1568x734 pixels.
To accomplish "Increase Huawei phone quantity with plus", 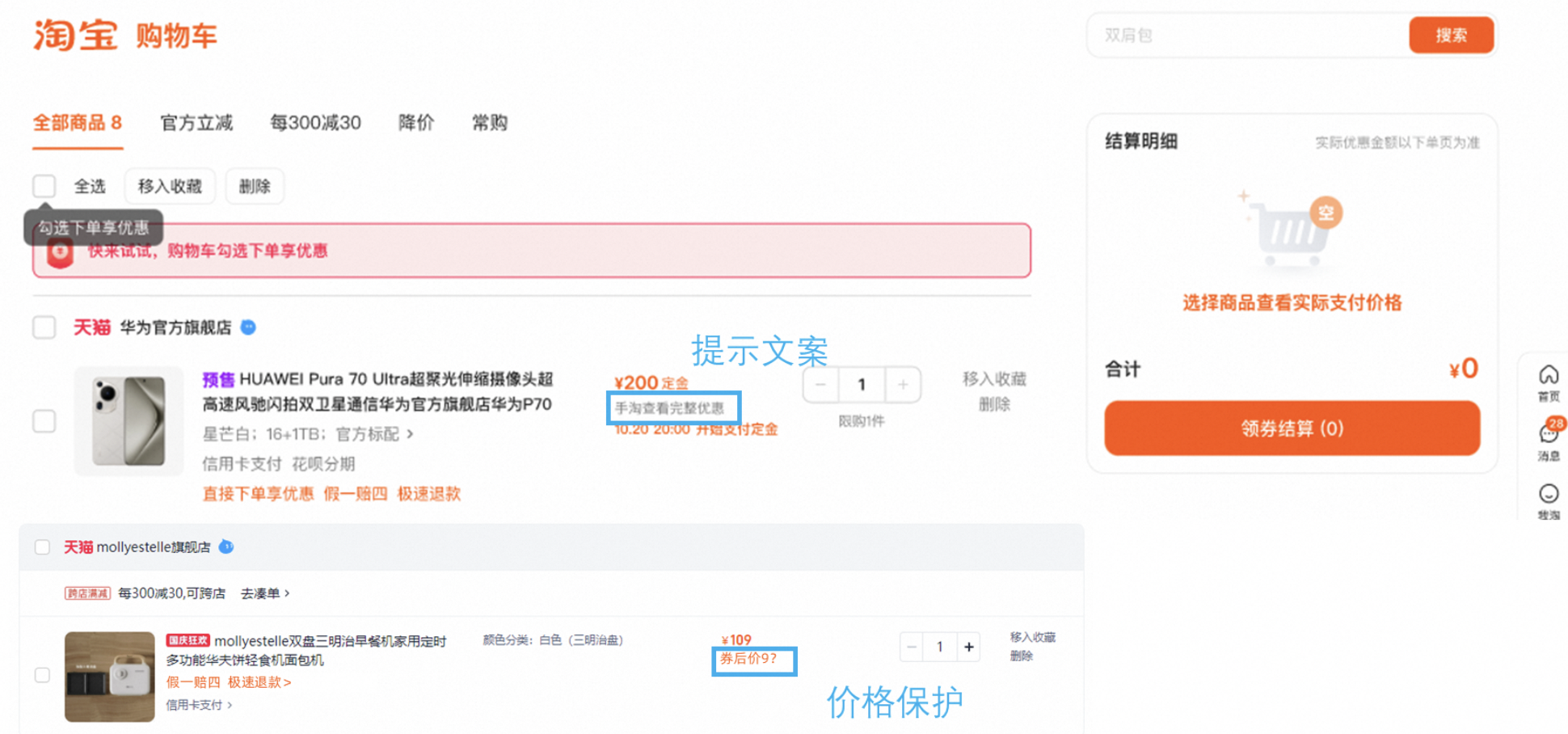I will [x=903, y=384].
